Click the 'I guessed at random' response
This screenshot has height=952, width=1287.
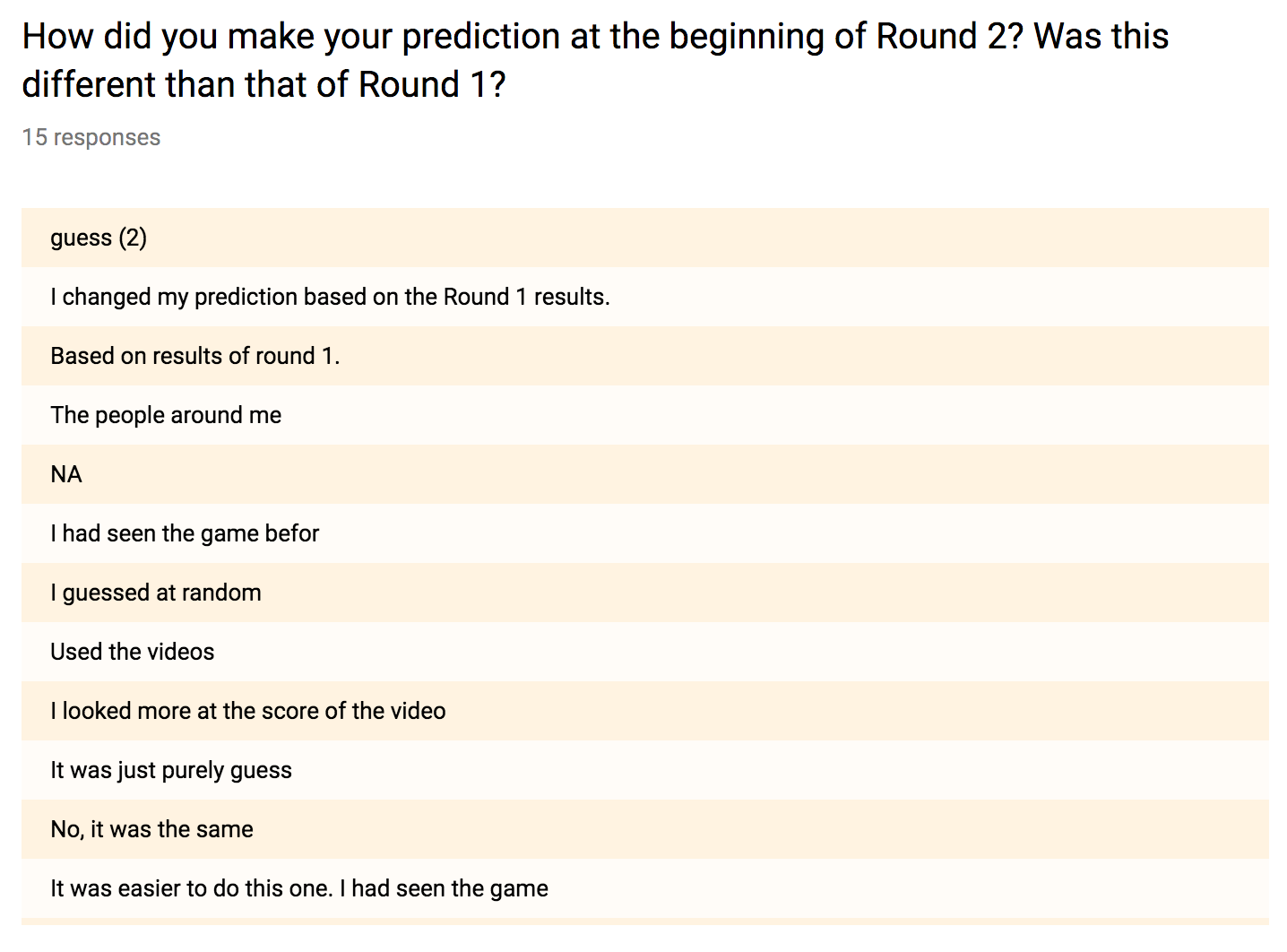point(645,593)
